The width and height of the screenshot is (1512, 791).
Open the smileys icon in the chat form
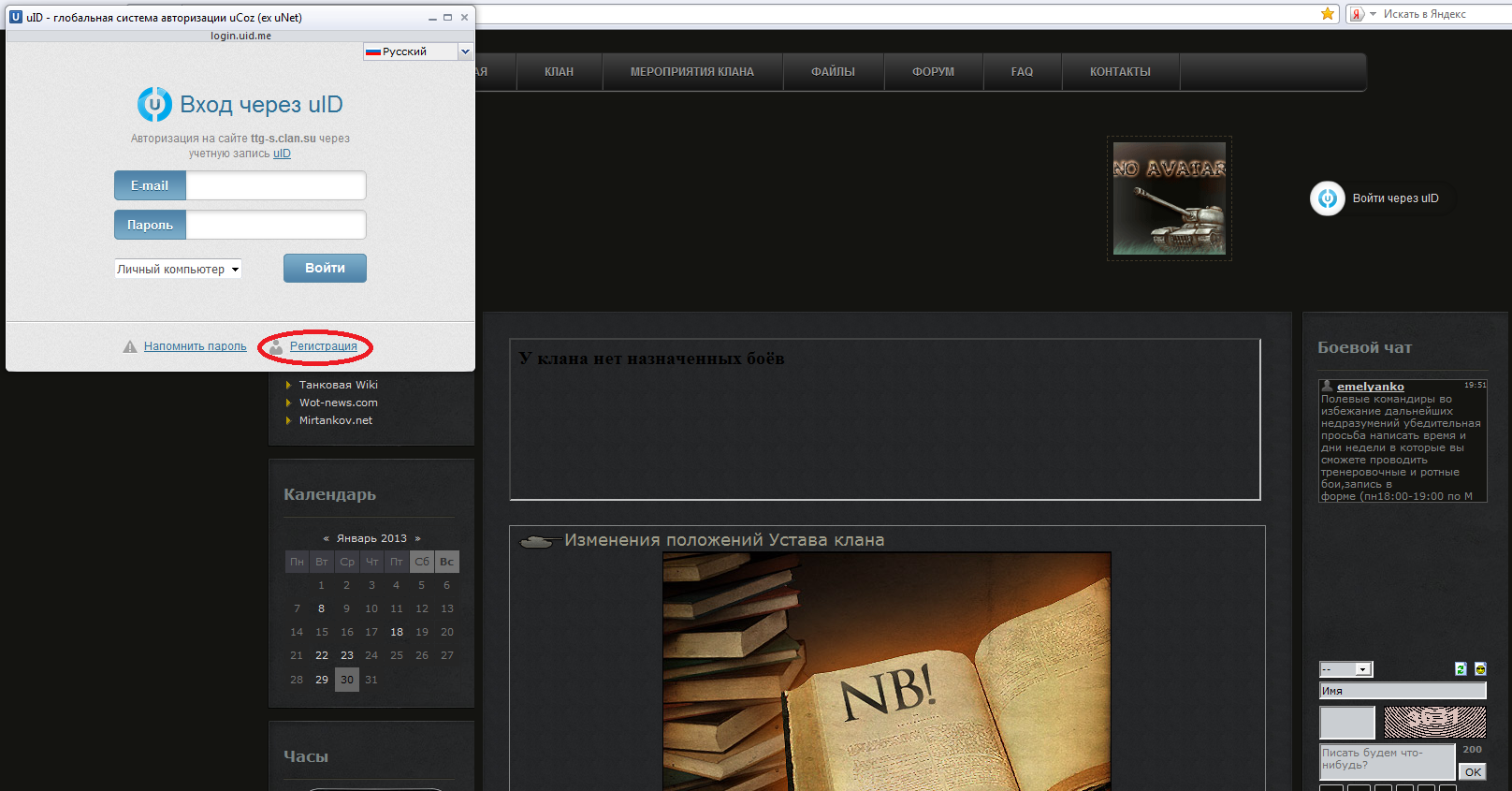click(x=1480, y=668)
